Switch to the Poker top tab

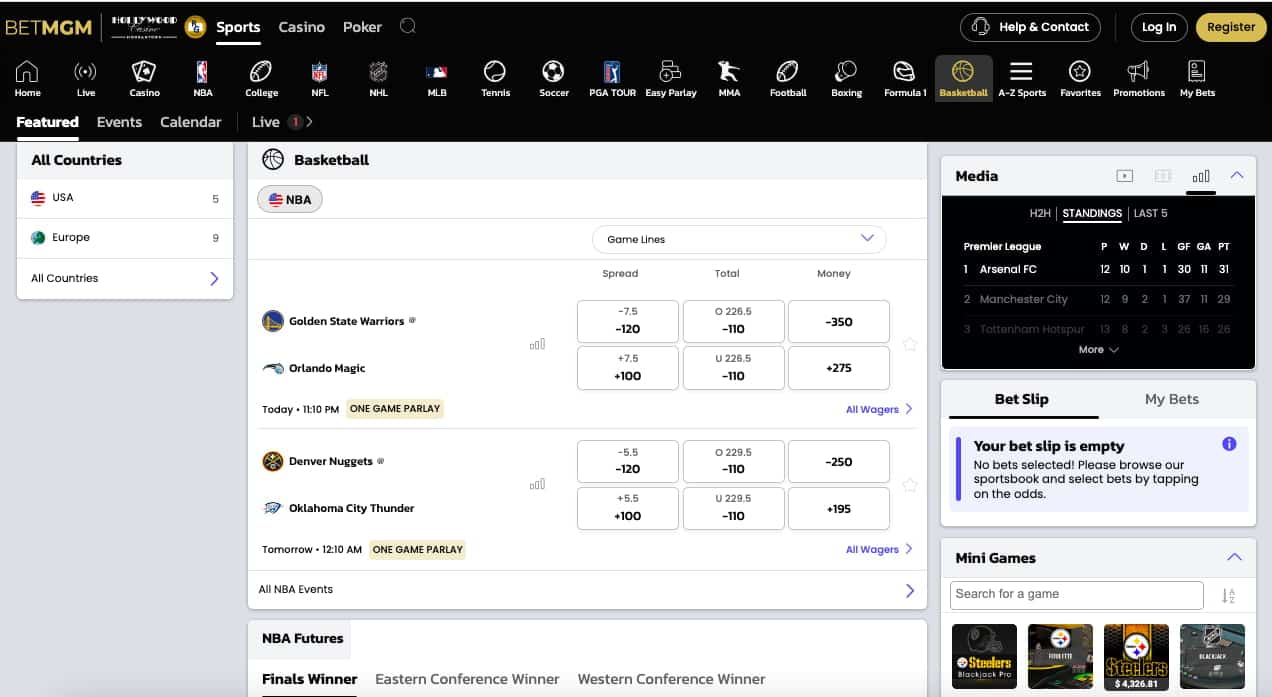(362, 27)
